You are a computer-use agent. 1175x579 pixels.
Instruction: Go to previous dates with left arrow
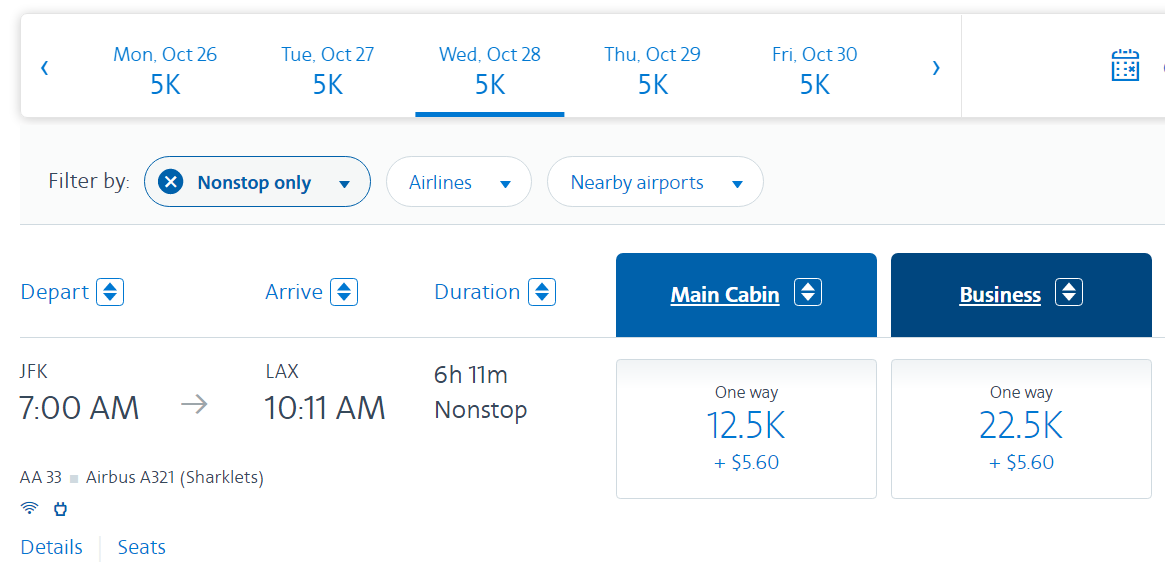[44, 68]
